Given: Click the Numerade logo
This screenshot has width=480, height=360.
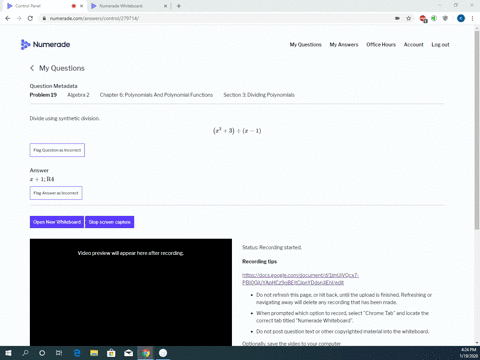Looking at the screenshot, I should click(45, 44).
